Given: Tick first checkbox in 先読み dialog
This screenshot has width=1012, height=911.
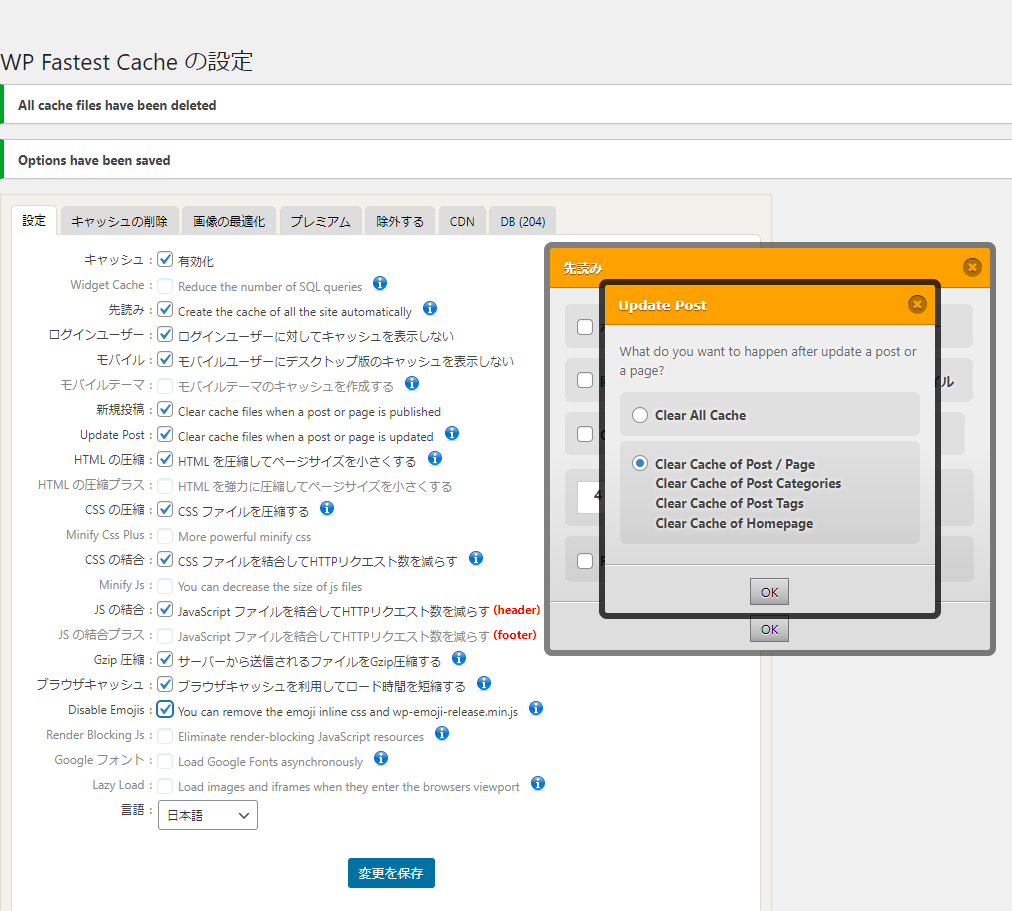Looking at the screenshot, I should coord(585,327).
